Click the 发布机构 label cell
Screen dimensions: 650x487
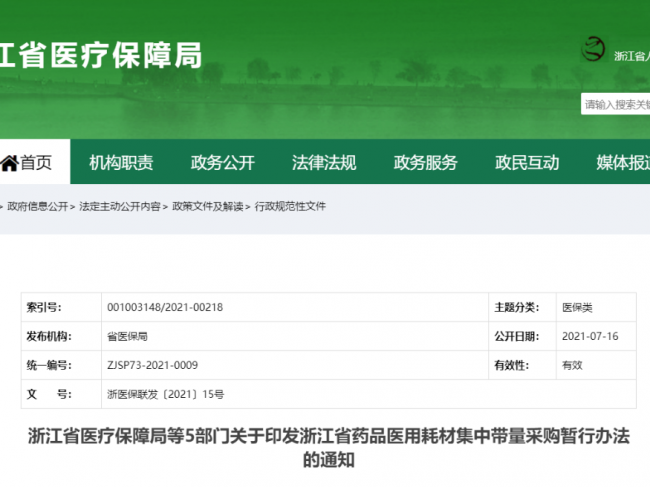(x=61, y=336)
